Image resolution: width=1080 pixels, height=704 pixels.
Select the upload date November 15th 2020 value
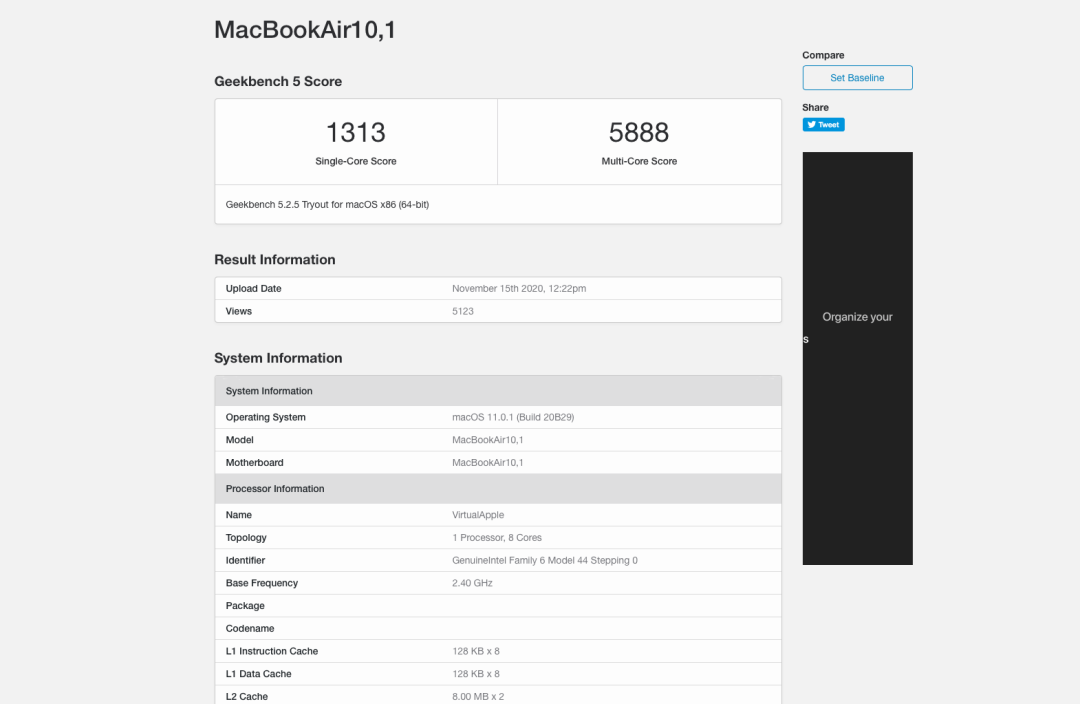coord(519,289)
